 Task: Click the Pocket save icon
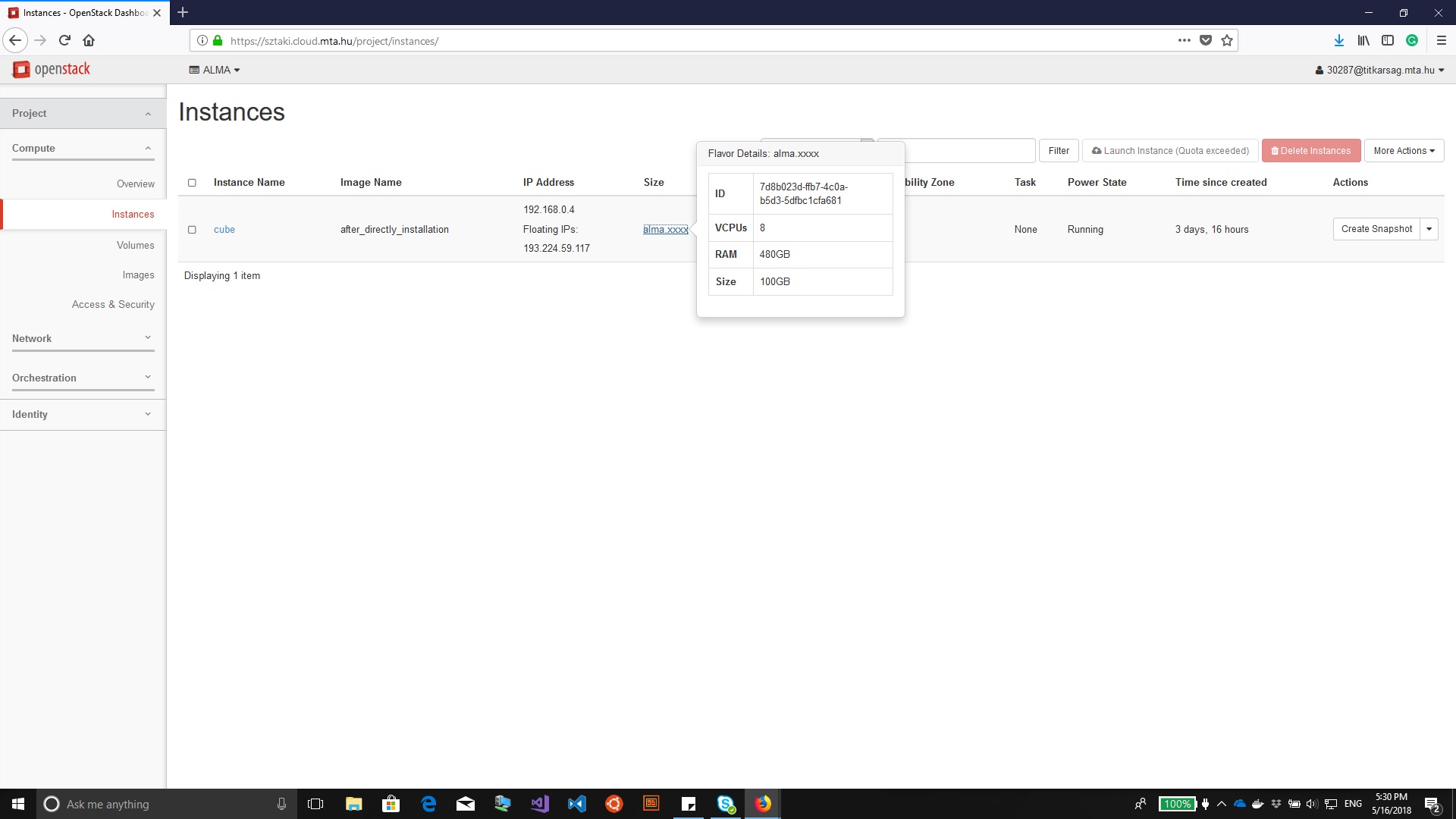pyautogui.click(x=1205, y=41)
